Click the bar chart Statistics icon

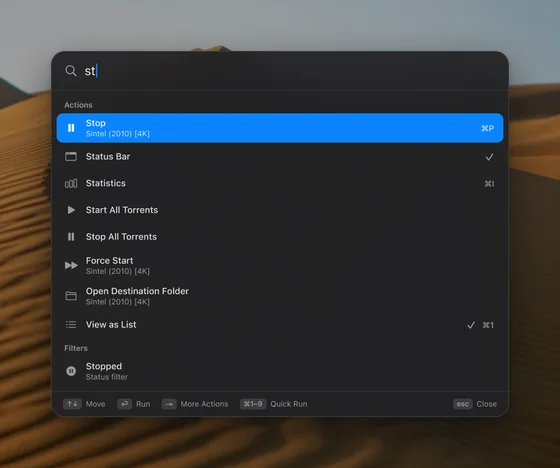71,183
